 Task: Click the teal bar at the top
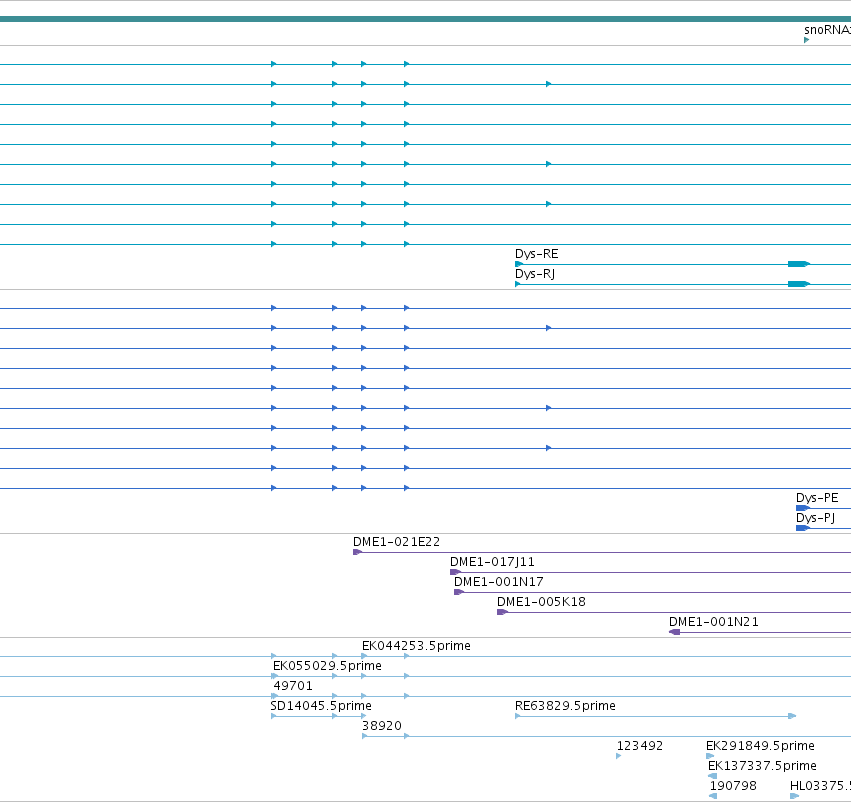426,20
